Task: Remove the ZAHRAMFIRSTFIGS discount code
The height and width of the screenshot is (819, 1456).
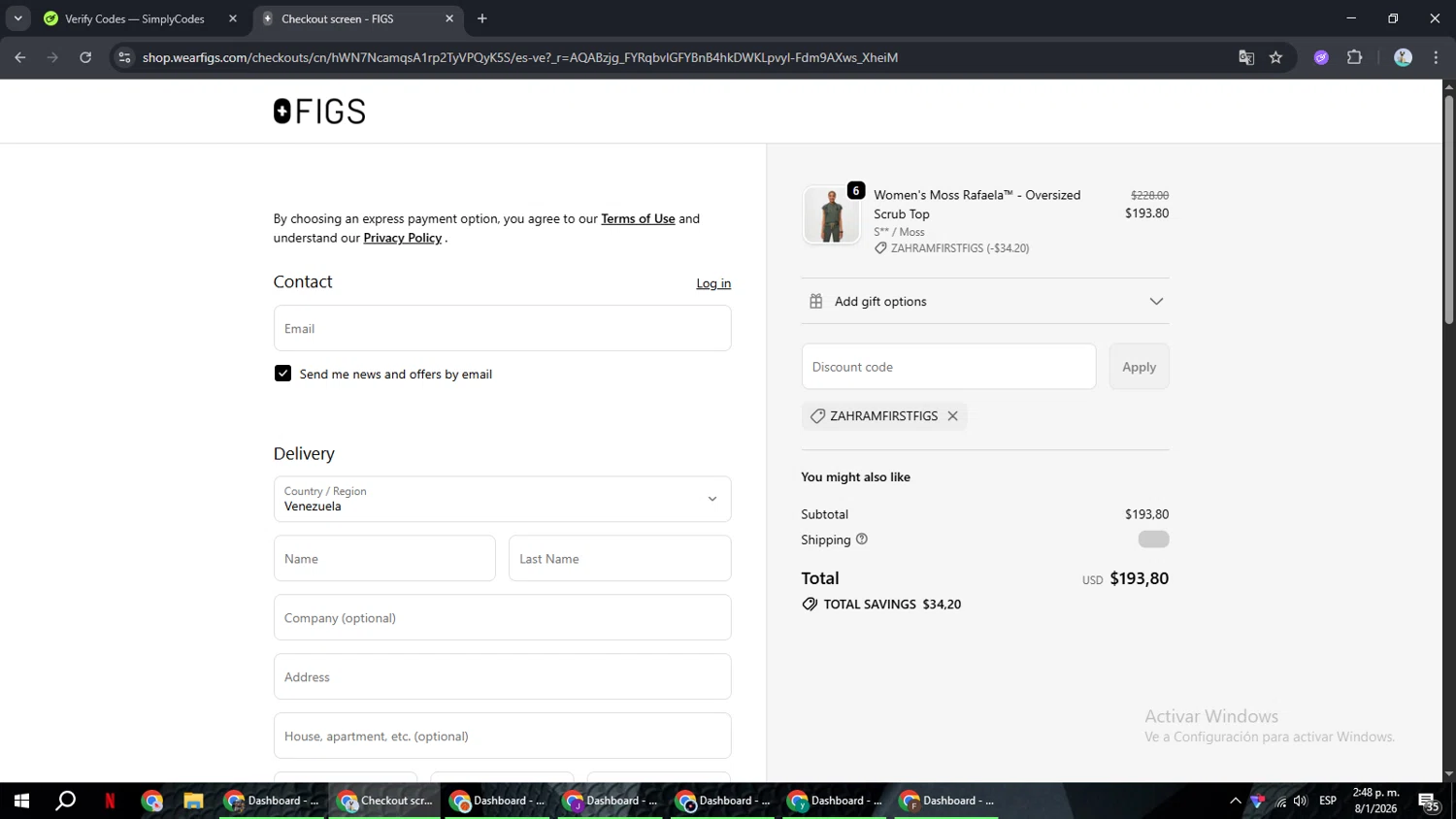Action: click(x=953, y=416)
